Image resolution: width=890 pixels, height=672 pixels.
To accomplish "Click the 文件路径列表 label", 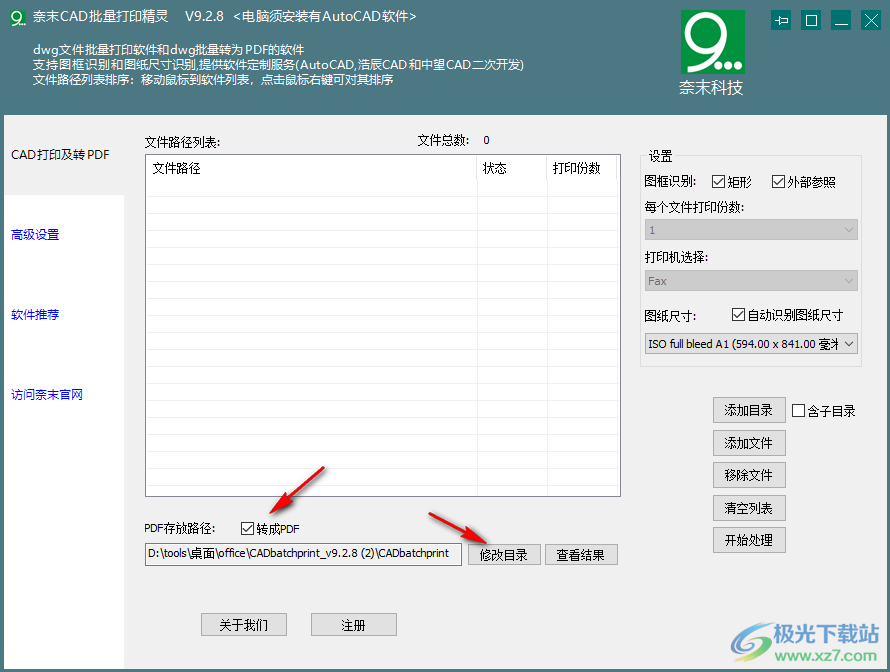I will tap(182, 142).
